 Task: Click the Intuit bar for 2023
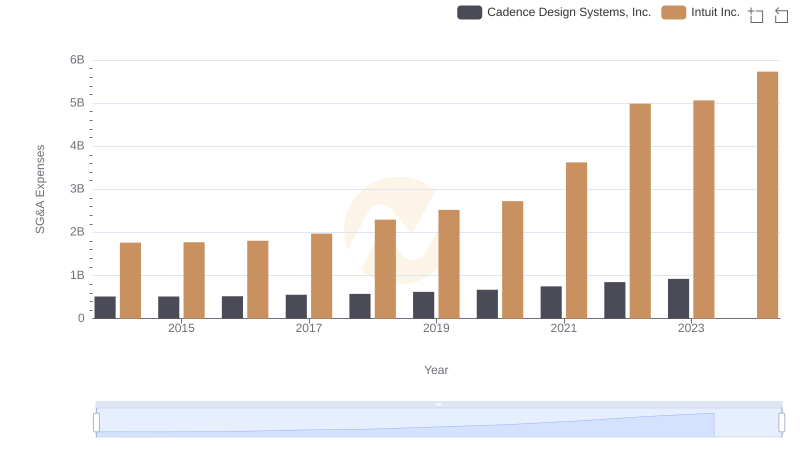[704, 209]
